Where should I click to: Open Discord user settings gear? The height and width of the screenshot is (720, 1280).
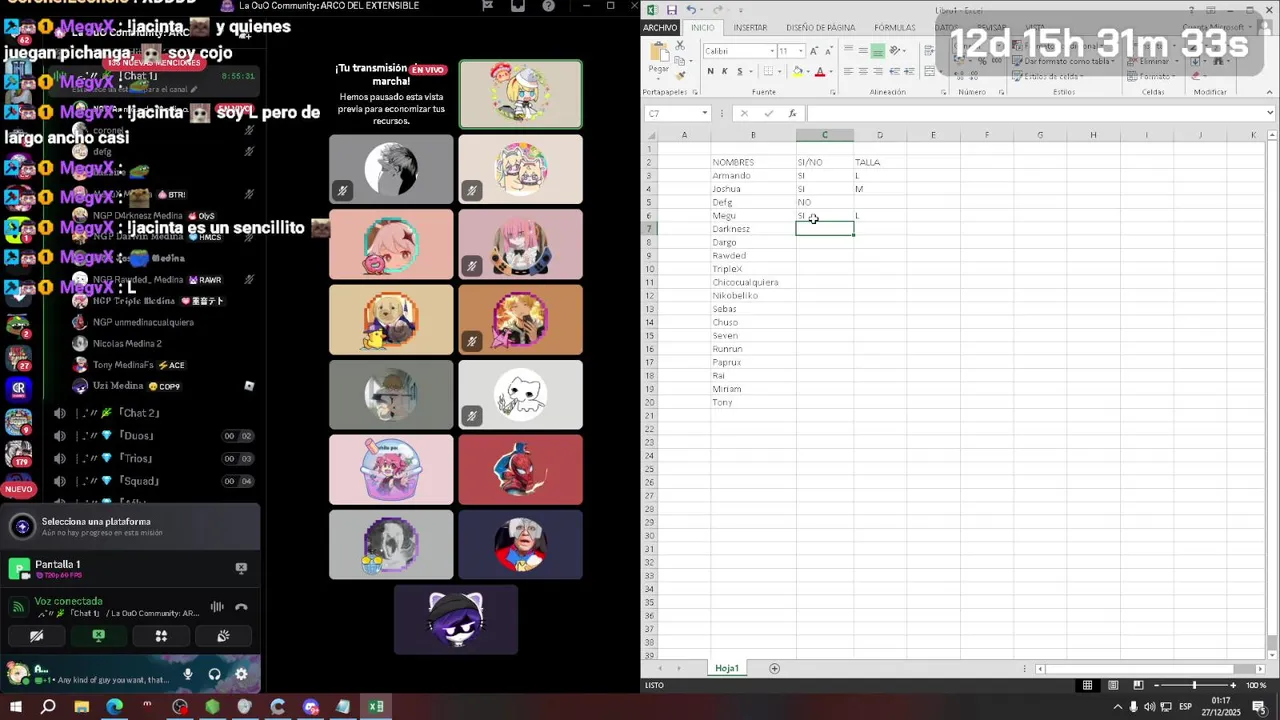point(241,675)
